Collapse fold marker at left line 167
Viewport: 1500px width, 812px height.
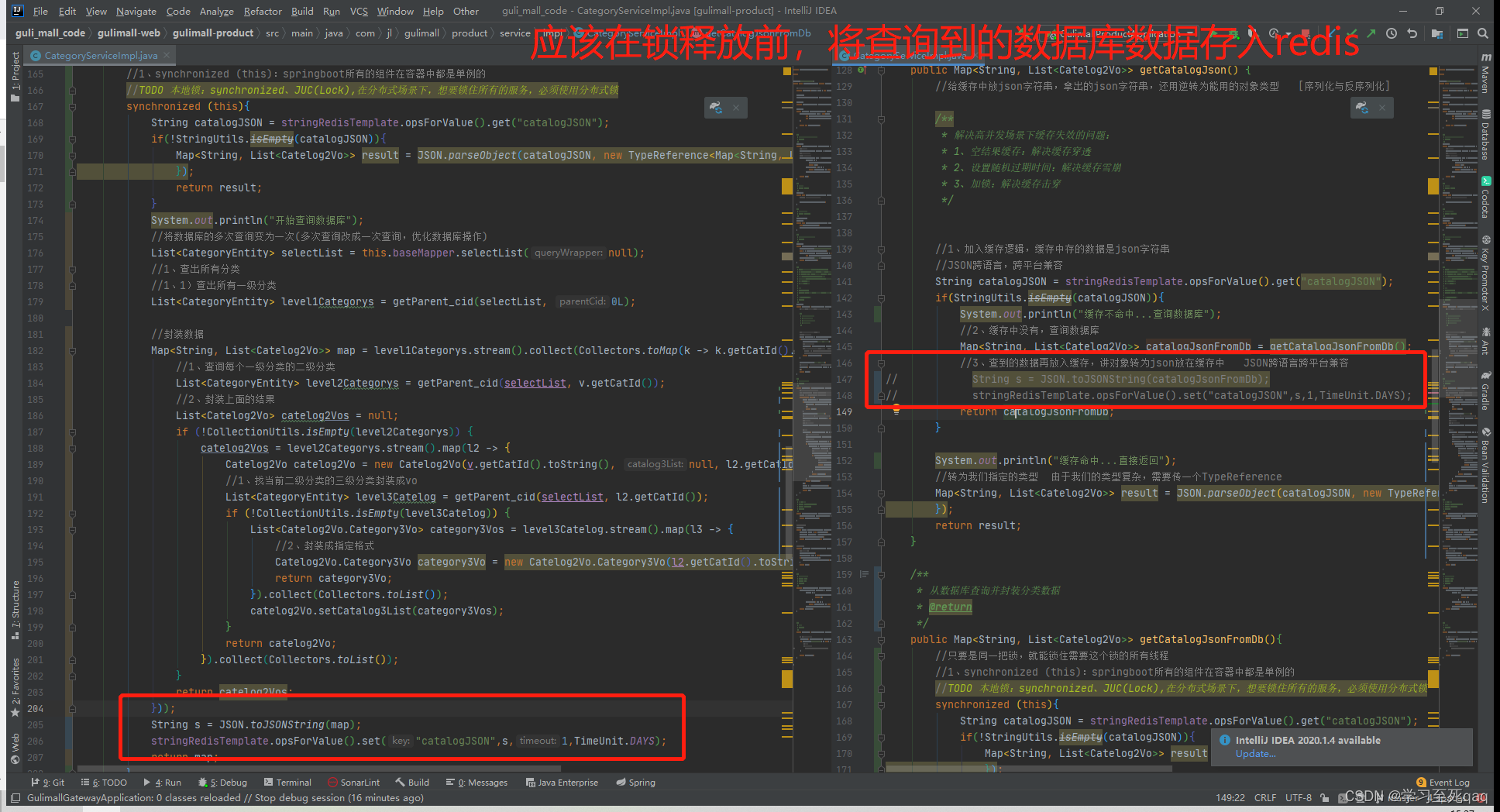(x=72, y=107)
